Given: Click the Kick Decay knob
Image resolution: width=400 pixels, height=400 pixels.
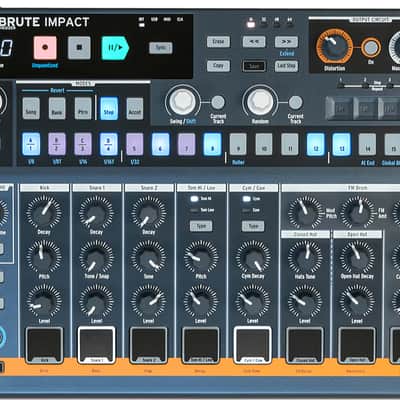Looking at the screenshot, I should coord(44,212).
